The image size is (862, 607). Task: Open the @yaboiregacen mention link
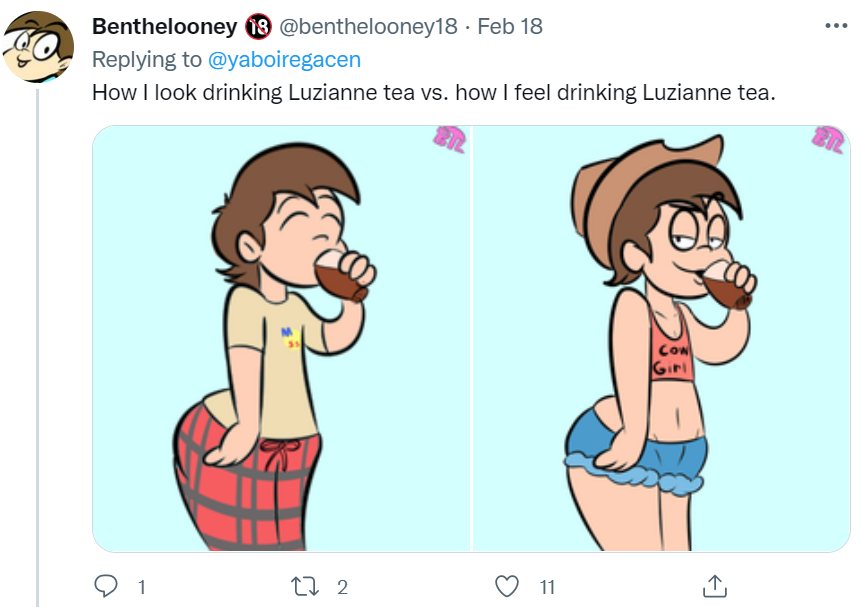pyautogui.click(x=284, y=59)
